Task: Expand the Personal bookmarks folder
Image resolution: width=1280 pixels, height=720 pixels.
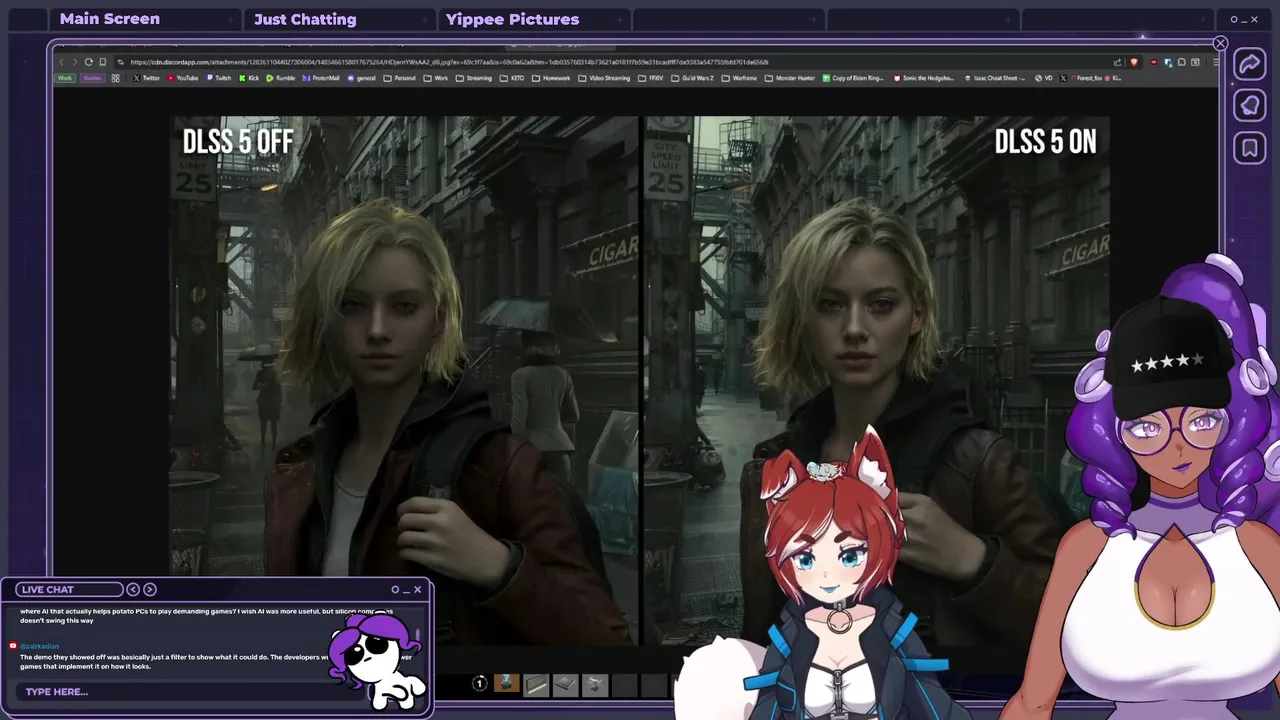Action: pos(399,78)
